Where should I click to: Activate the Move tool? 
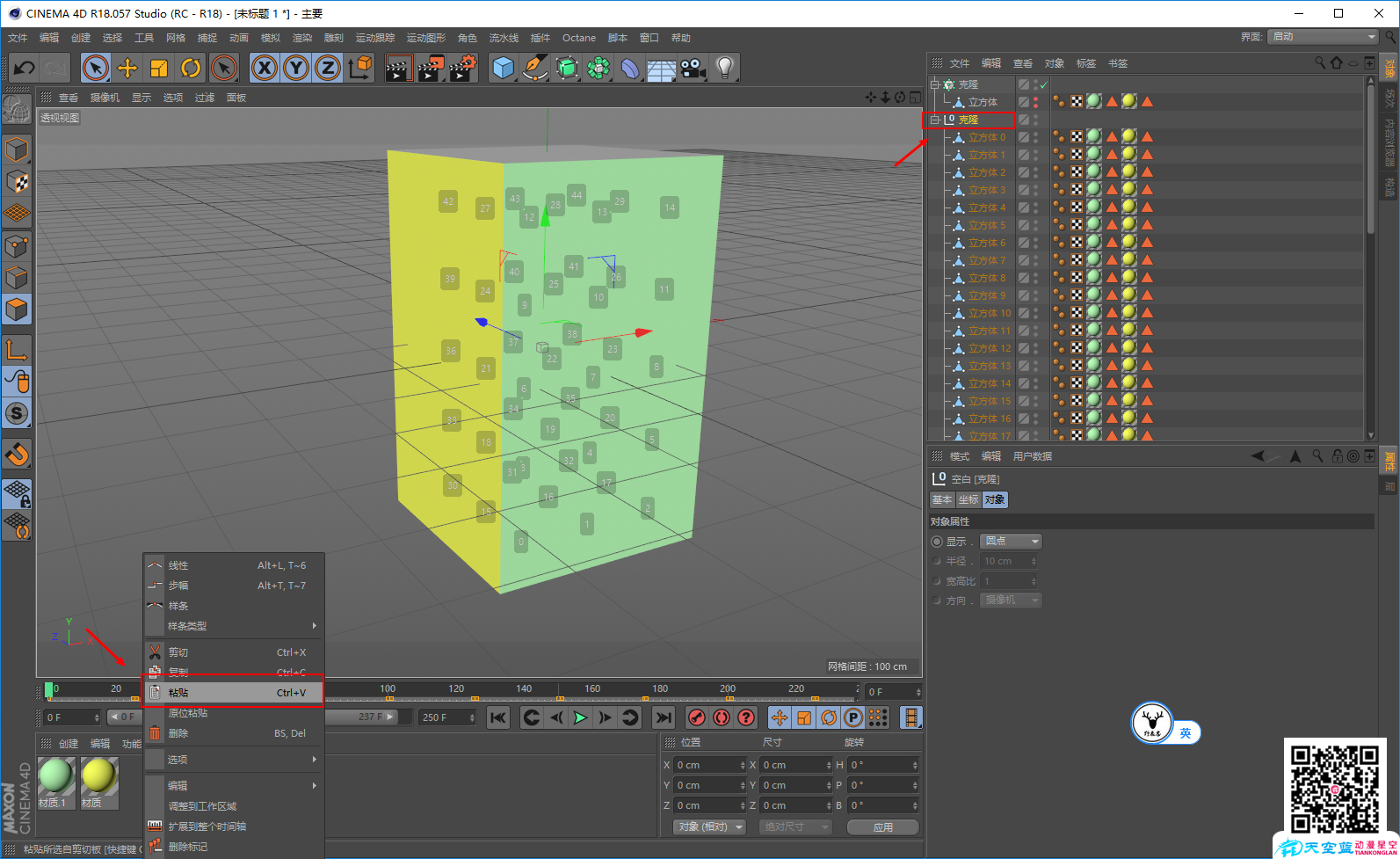pyautogui.click(x=127, y=68)
